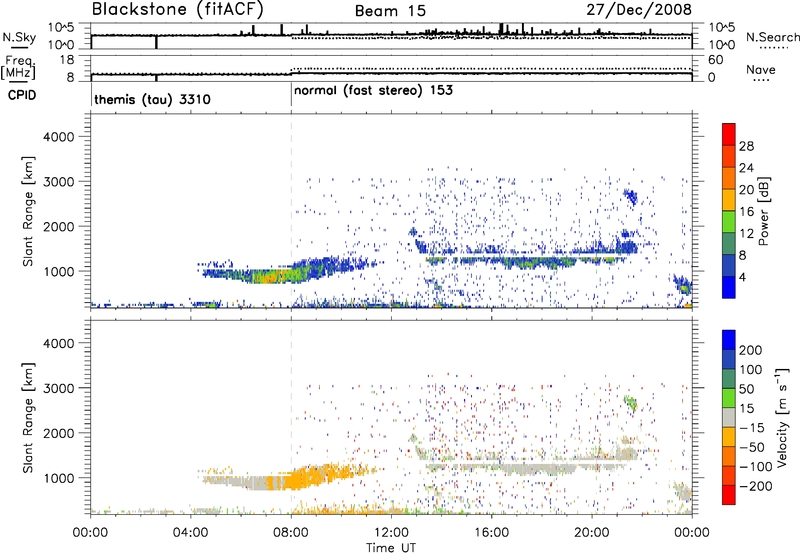Click the 'Nave' legend label
Image resolution: width=800 pixels, height=554 pixels.
(761, 70)
